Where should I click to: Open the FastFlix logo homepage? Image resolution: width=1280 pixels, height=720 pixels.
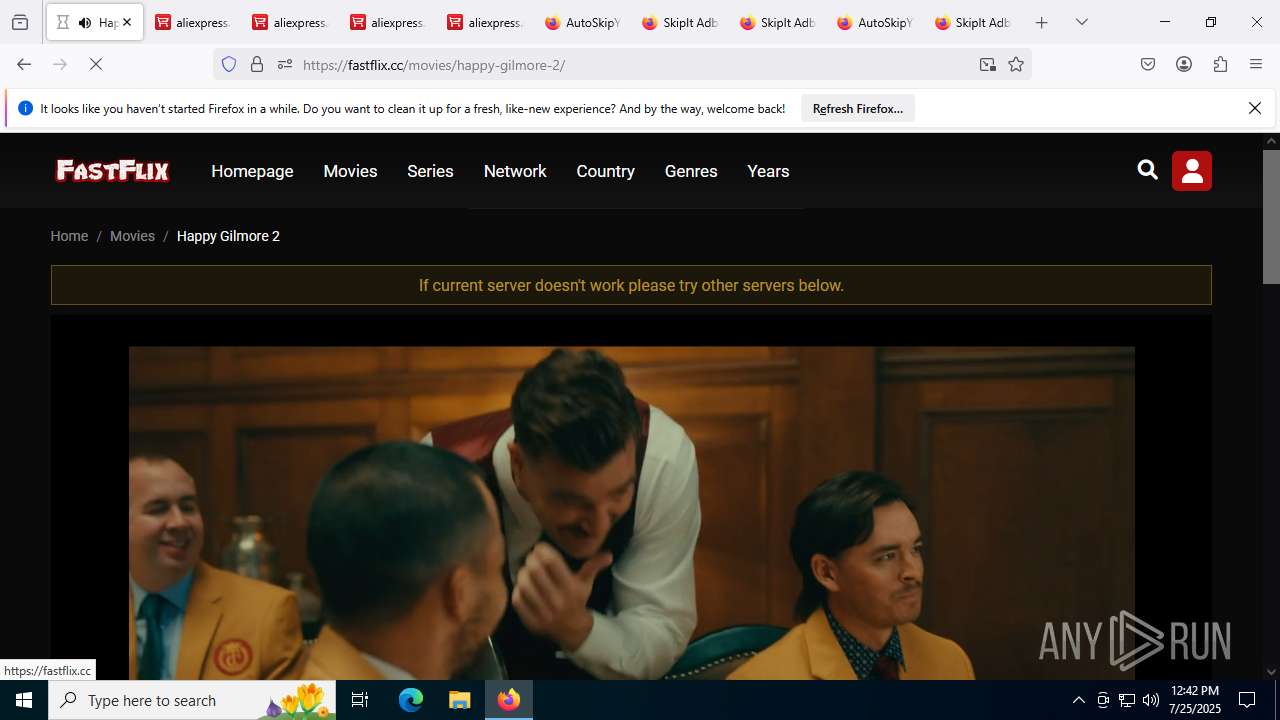tap(113, 171)
